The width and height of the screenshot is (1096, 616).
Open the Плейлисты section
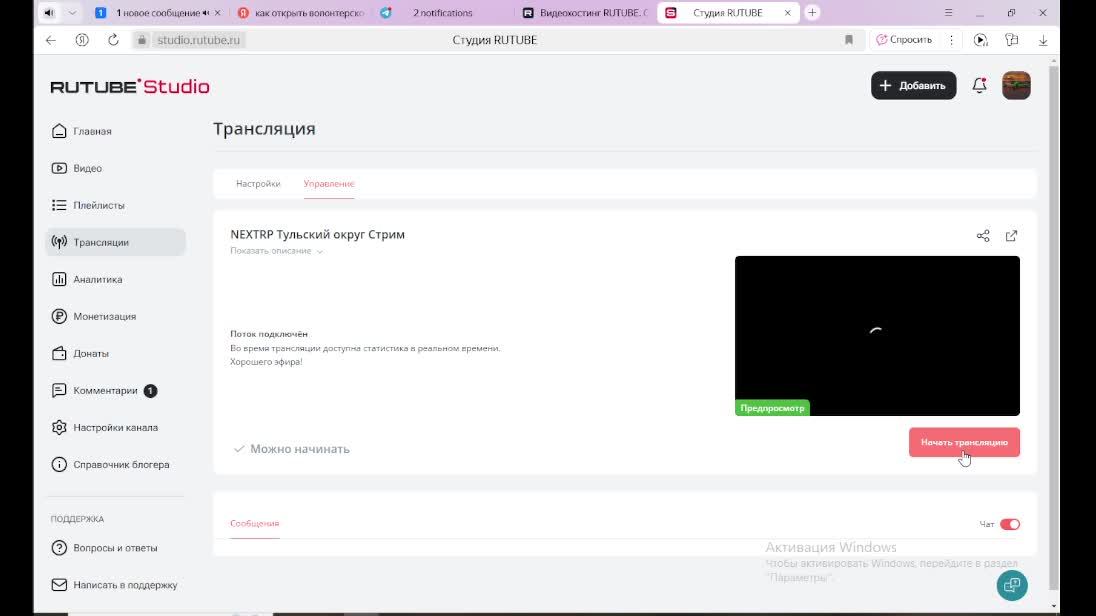coord(88,206)
